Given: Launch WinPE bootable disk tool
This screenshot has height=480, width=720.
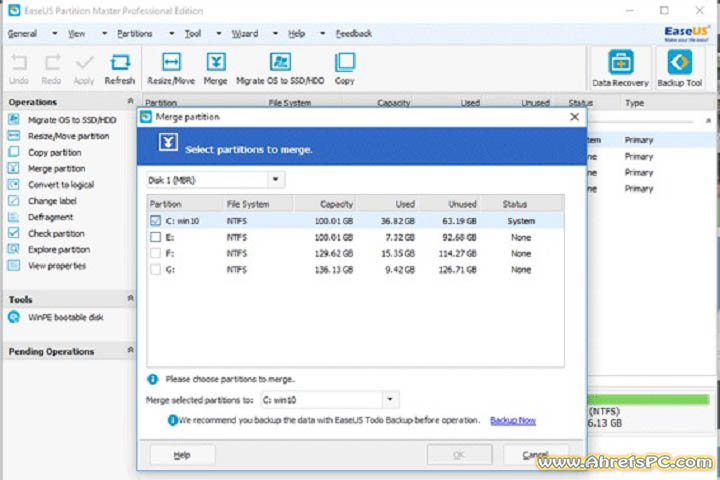Looking at the screenshot, I should coord(66,317).
